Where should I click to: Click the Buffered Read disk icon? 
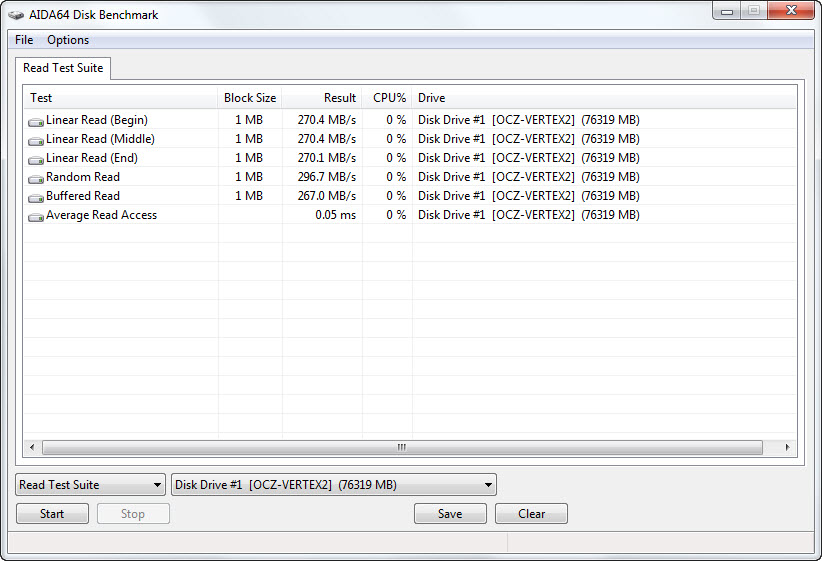36,197
